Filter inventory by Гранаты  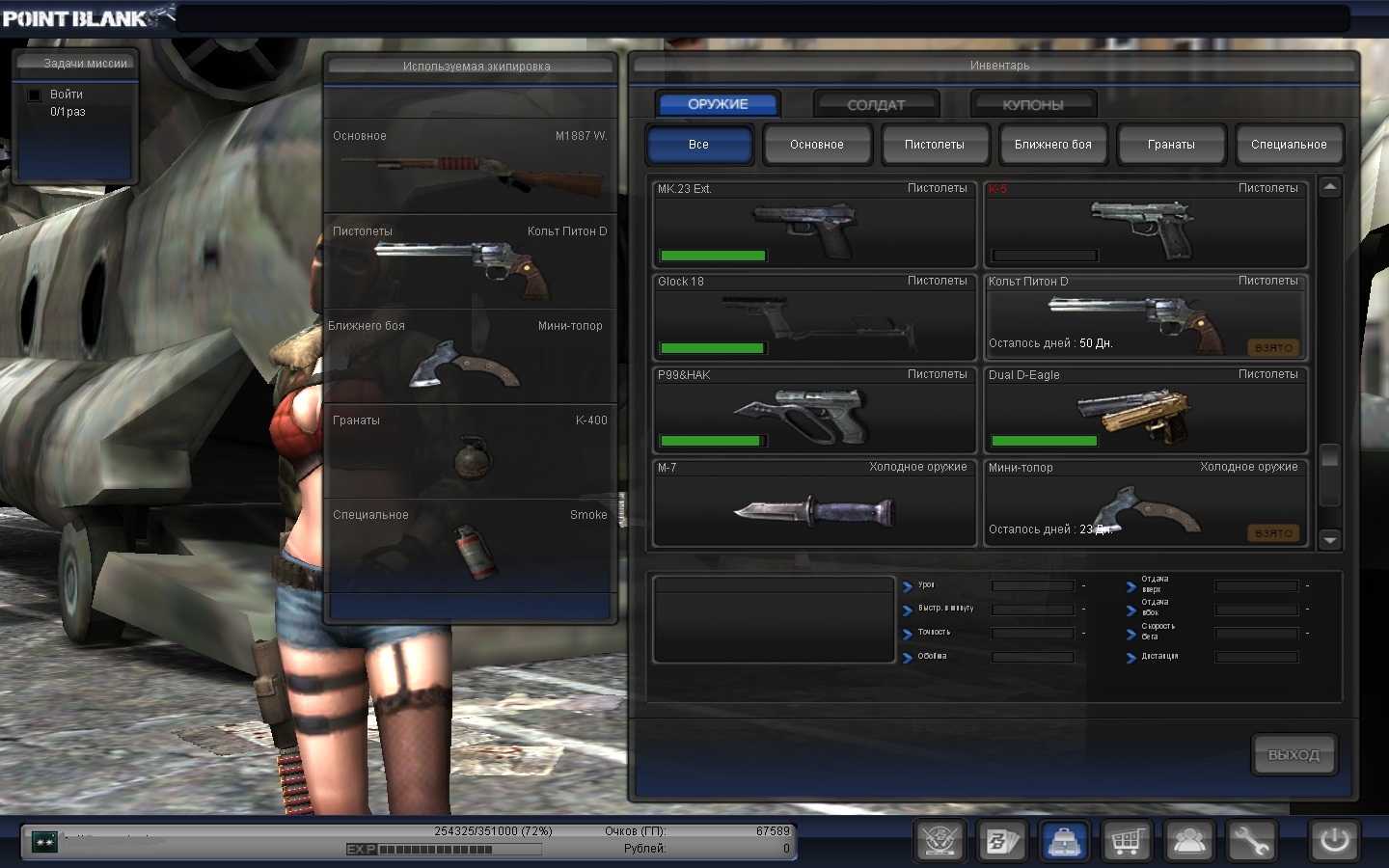1170,145
